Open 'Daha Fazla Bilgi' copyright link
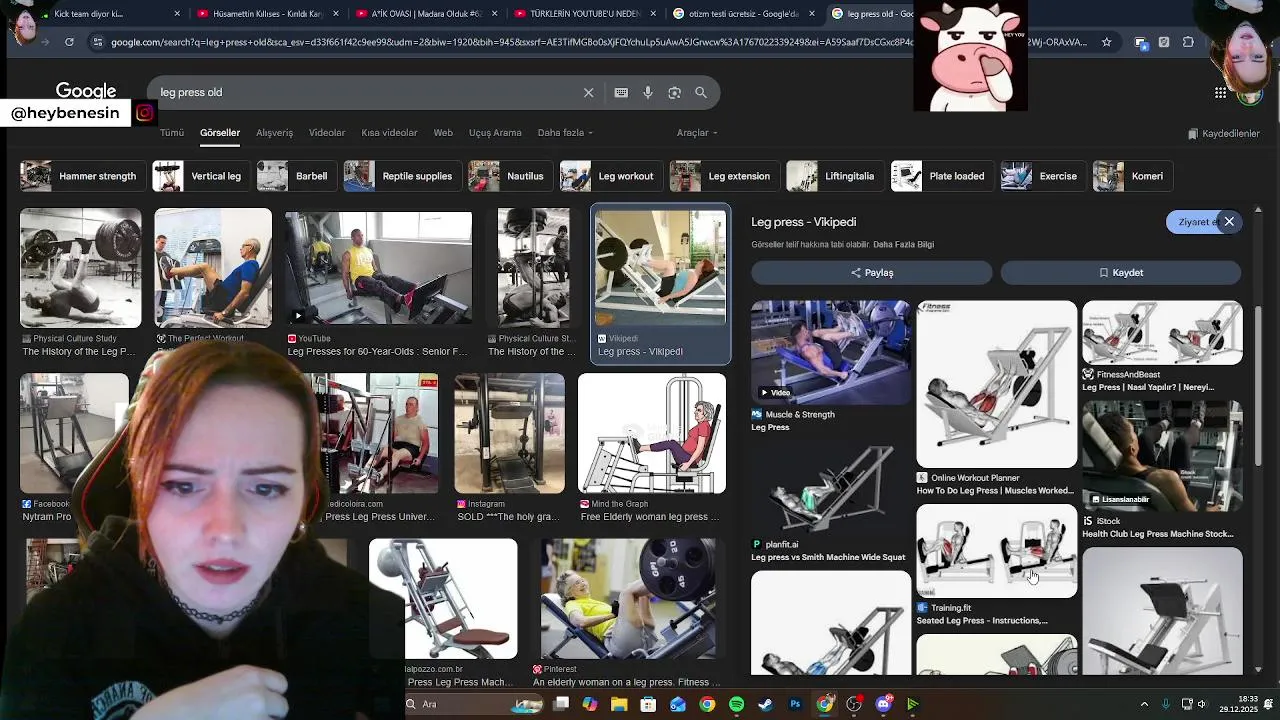 point(903,245)
